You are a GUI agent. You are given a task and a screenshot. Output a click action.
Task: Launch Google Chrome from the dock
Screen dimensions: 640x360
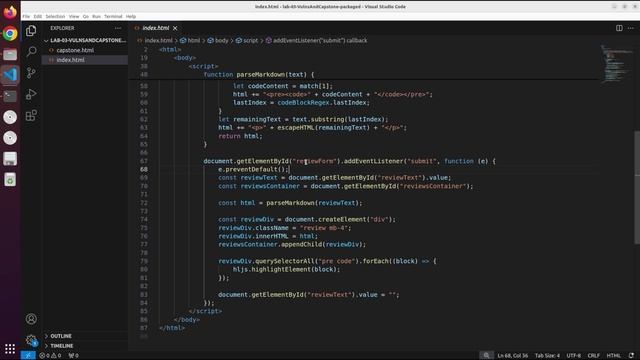click(x=10, y=33)
